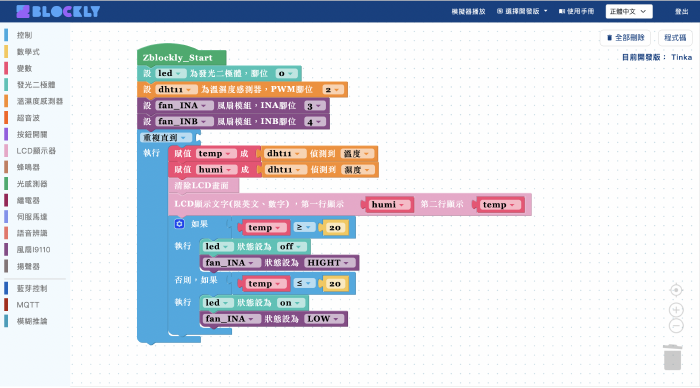Open the 蜂鳴器 block category
The image size is (700, 388).
coord(28,167)
